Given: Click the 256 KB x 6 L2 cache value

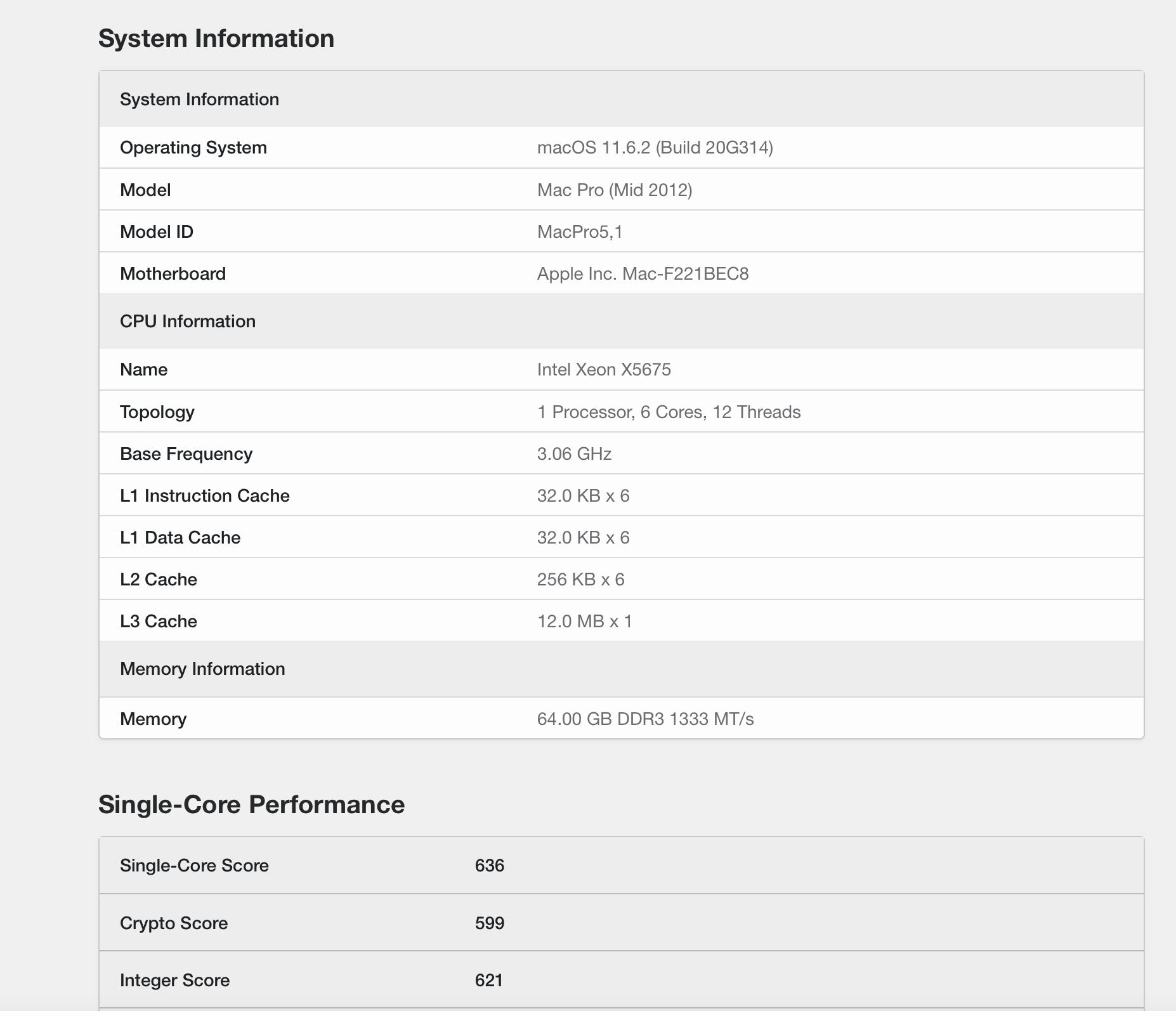Looking at the screenshot, I should click(x=580, y=580).
